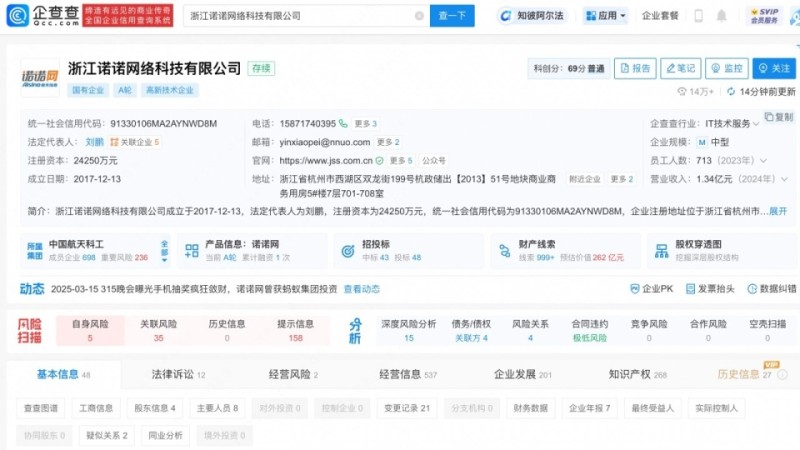Screen dimensions: 800x450
Task: Click the 诺诺网 company logo thumbnail
Action: click(x=40, y=78)
